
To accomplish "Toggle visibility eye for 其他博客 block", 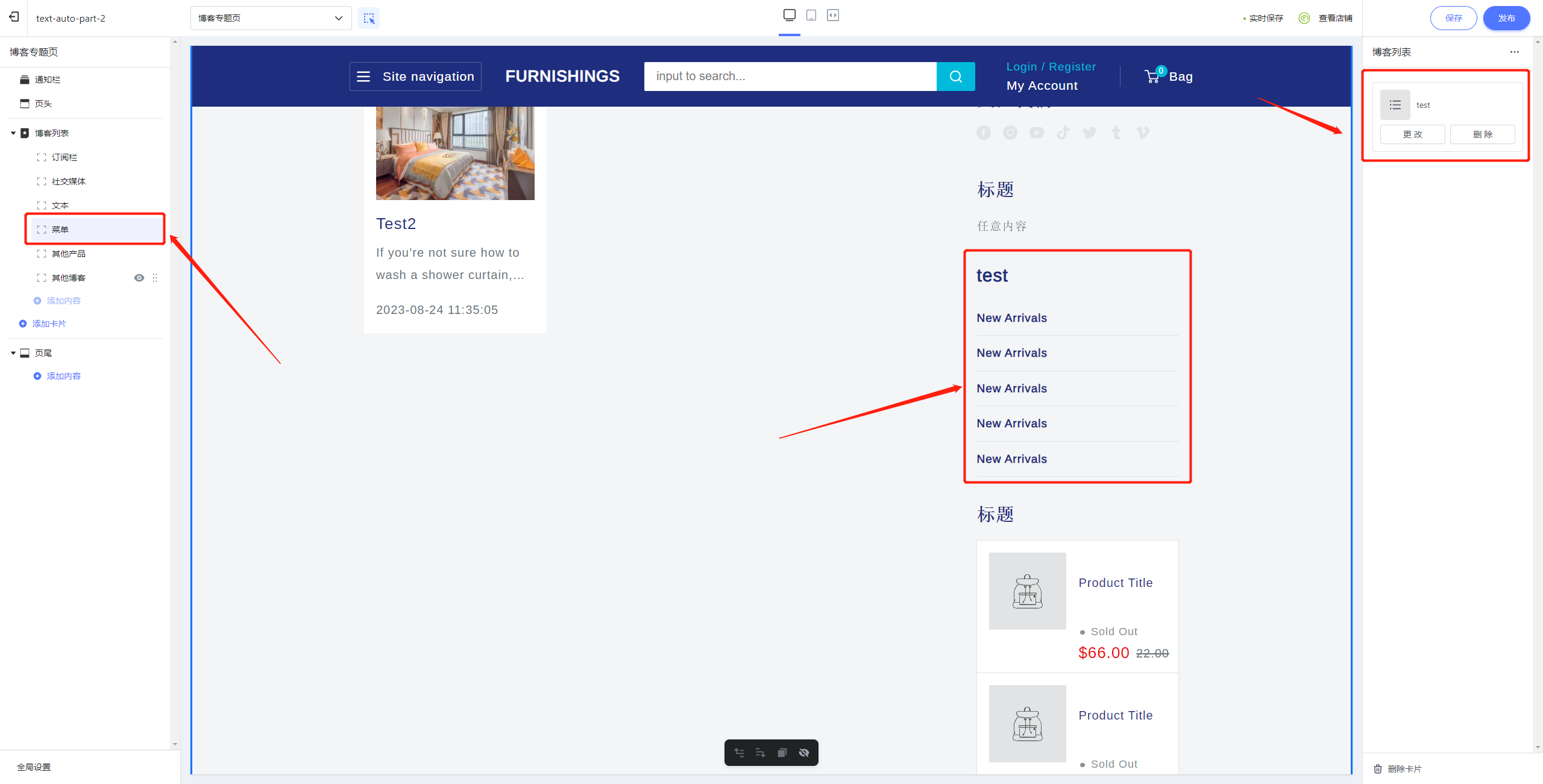I will pyautogui.click(x=139, y=278).
